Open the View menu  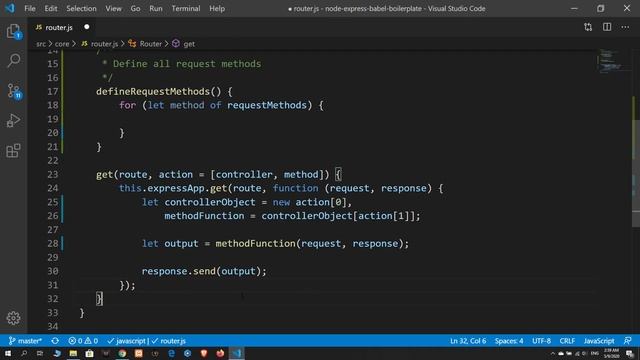click(113, 8)
